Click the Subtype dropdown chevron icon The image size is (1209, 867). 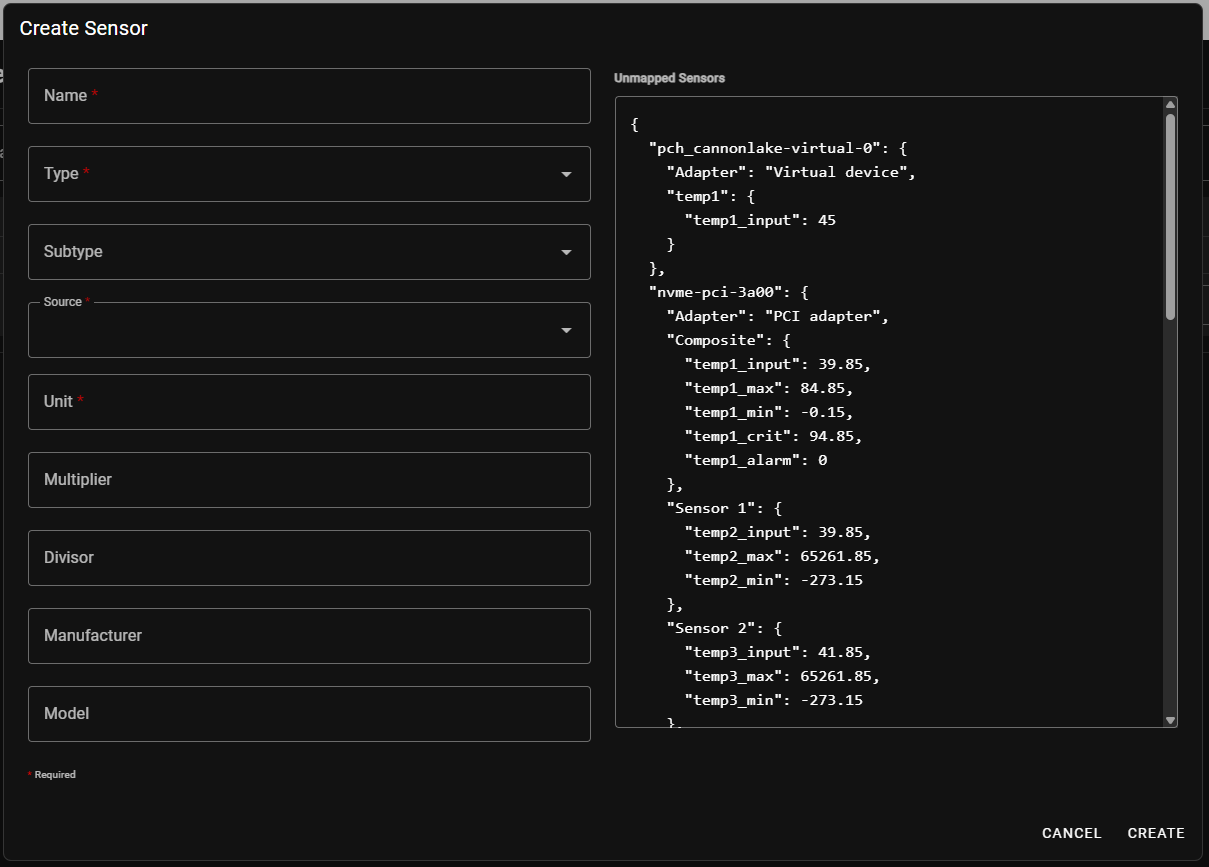567,252
